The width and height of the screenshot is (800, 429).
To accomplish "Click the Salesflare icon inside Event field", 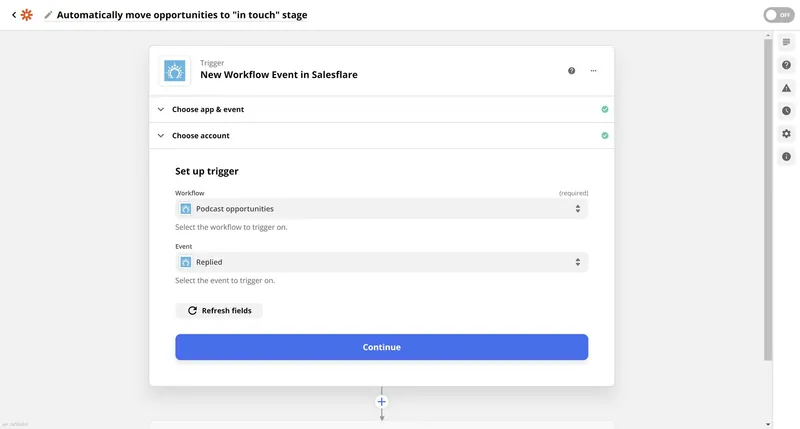I will click(x=186, y=262).
